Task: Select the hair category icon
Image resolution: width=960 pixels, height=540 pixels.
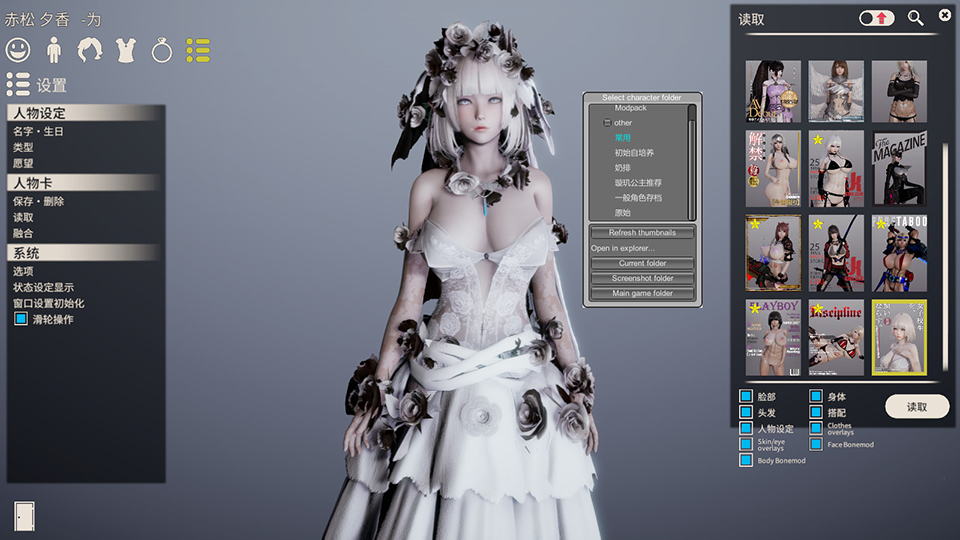Action: click(x=91, y=49)
